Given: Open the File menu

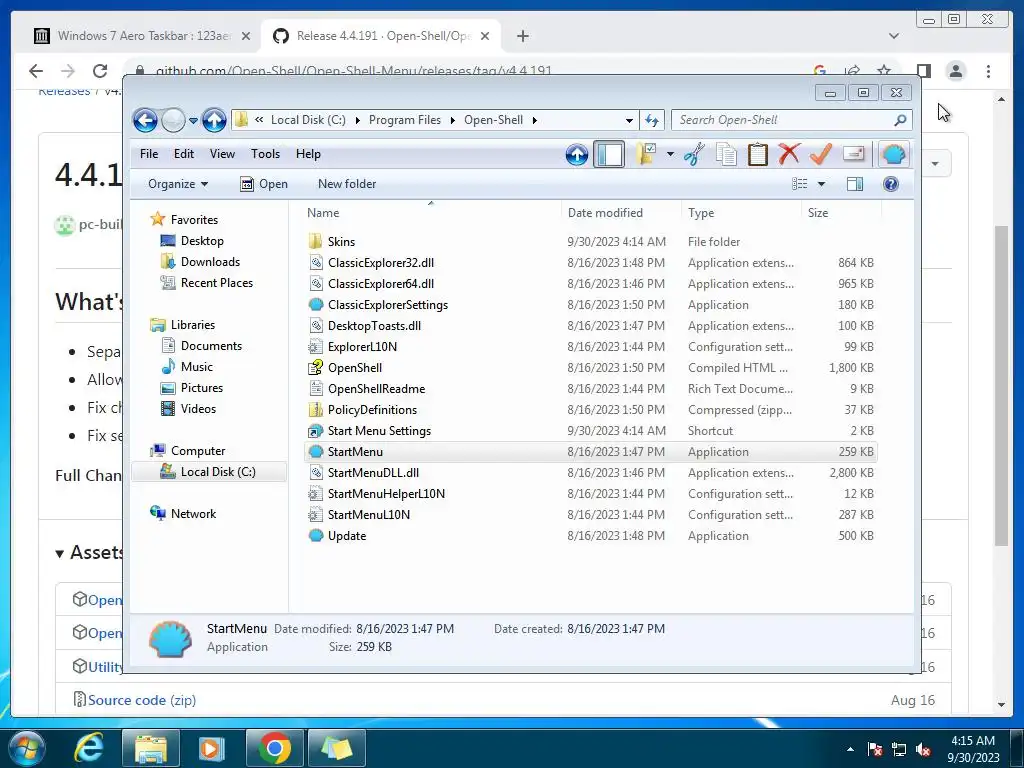Looking at the screenshot, I should pyautogui.click(x=149, y=154).
